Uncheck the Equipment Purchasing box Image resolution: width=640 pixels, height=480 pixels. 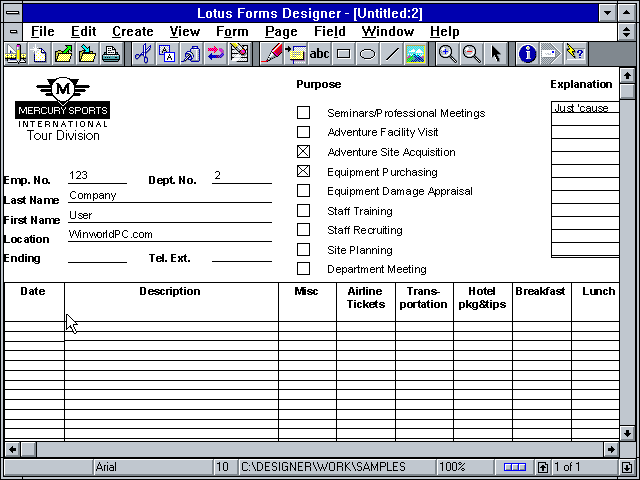click(303, 171)
